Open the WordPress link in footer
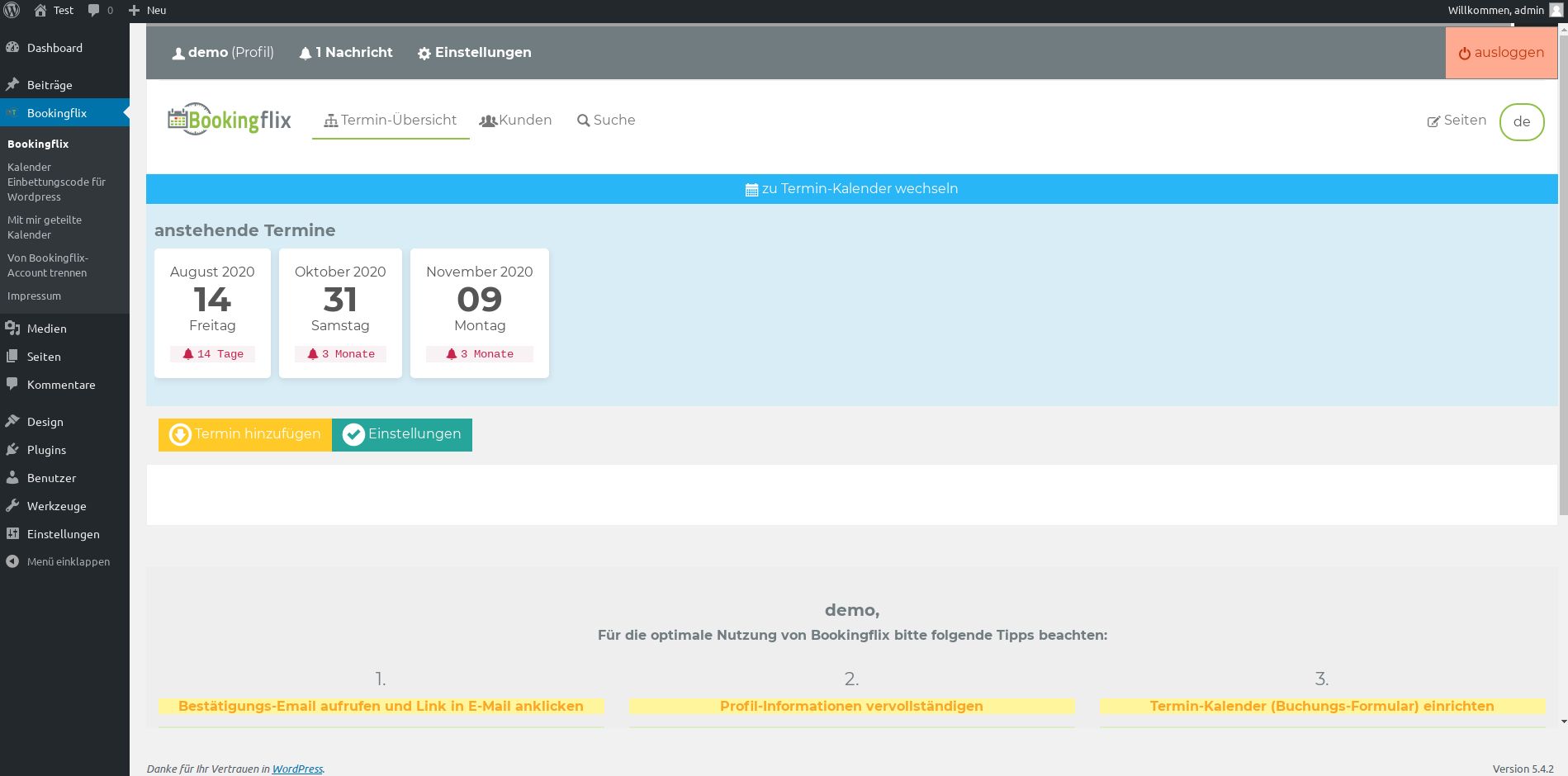1568x776 pixels. click(x=297, y=769)
